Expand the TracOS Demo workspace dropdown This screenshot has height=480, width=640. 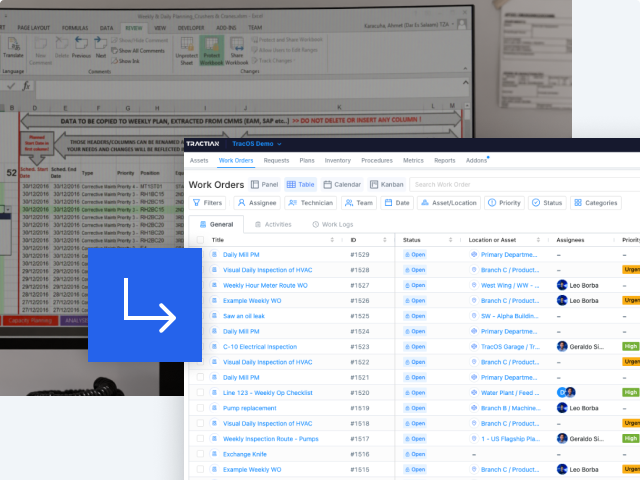click(257, 144)
